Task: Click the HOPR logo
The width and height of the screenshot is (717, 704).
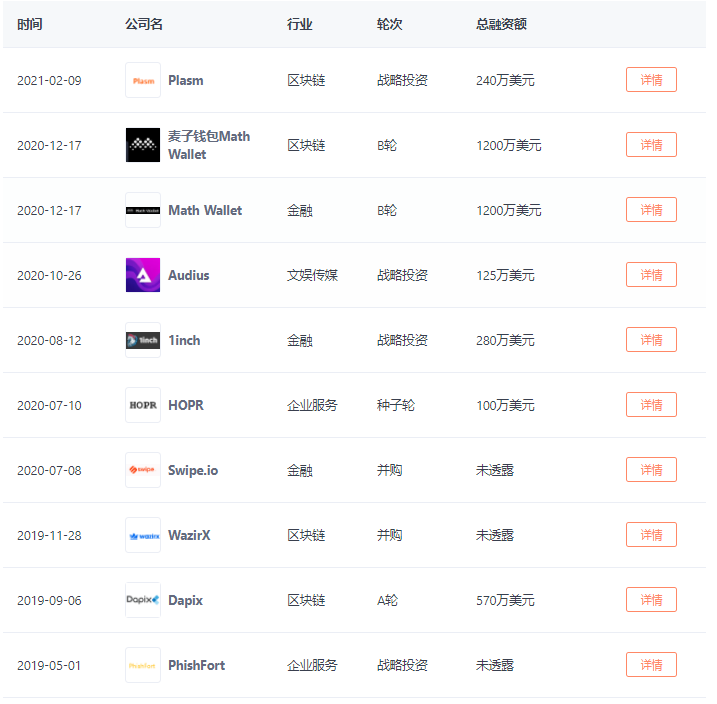Action: [143, 405]
